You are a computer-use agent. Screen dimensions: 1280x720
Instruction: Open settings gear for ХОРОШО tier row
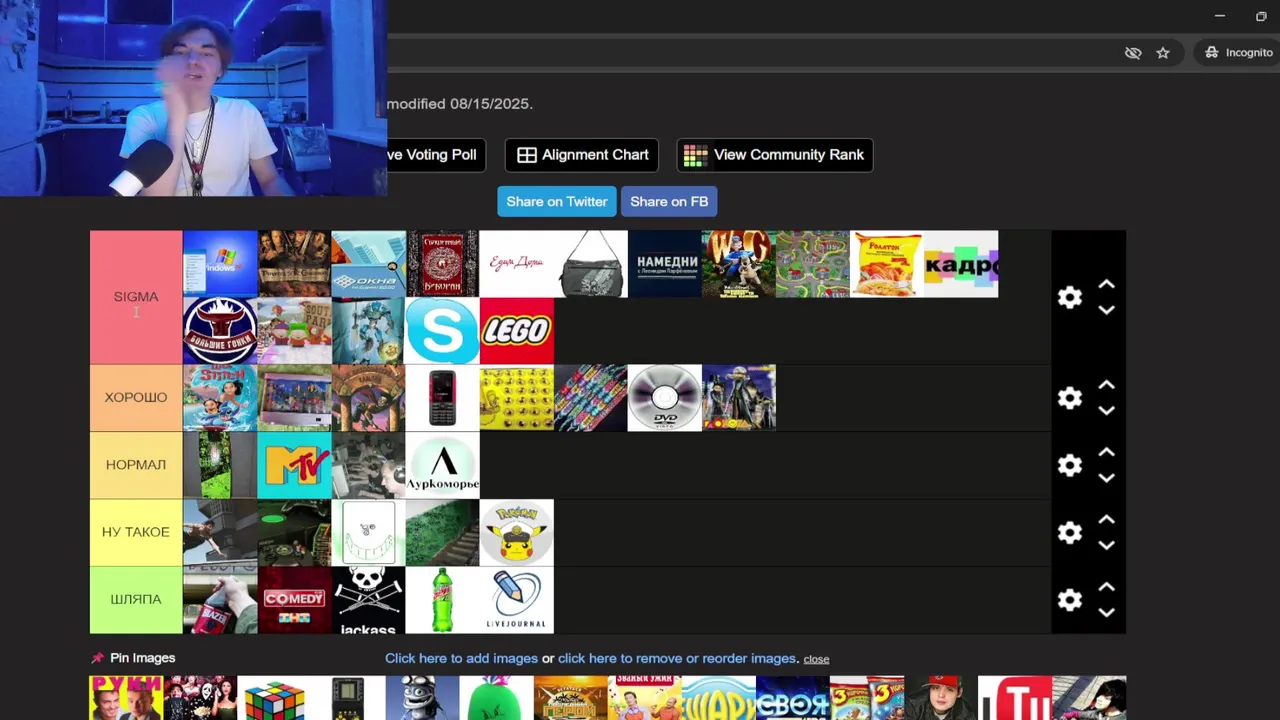1070,398
